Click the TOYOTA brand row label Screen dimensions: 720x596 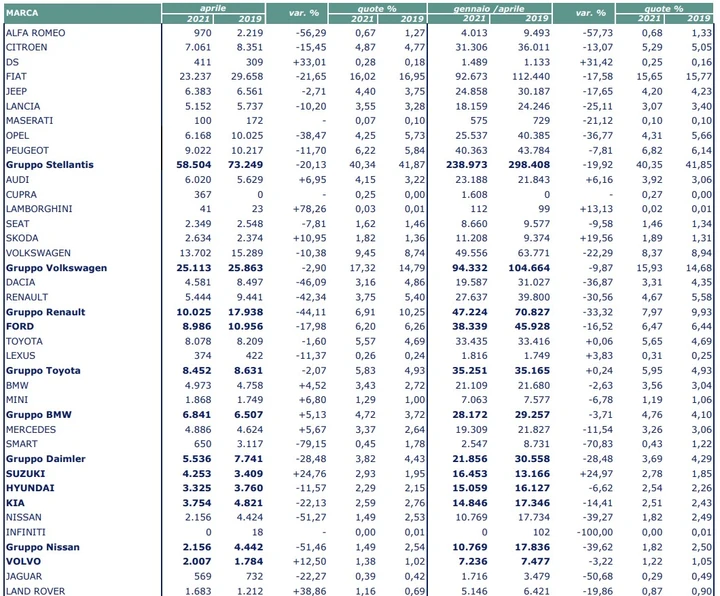tap(24, 342)
